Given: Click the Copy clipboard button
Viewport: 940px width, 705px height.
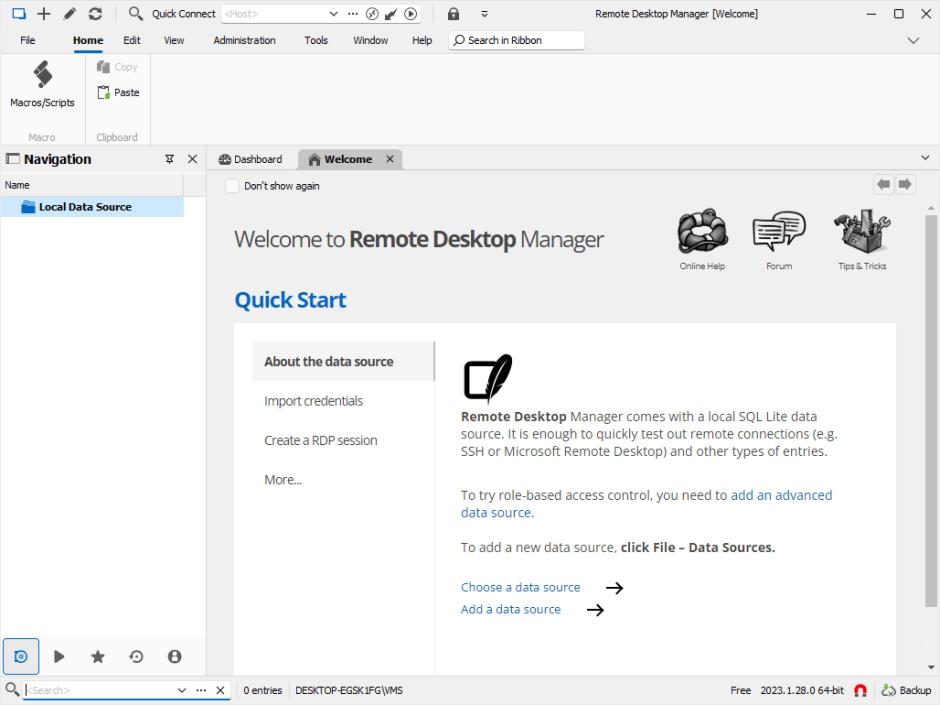Looking at the screenshot, I should (118, 67).
